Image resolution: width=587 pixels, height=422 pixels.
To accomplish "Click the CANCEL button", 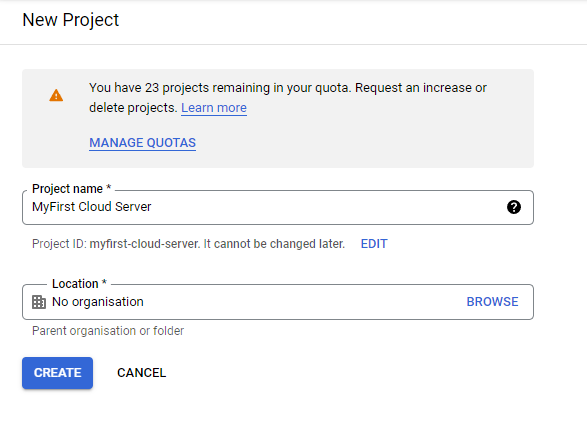I will 142,373.
